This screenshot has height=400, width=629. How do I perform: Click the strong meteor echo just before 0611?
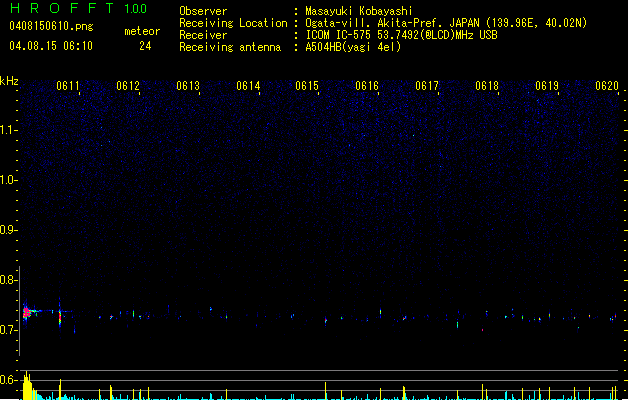pyautogui.click(x=60, y=316)
